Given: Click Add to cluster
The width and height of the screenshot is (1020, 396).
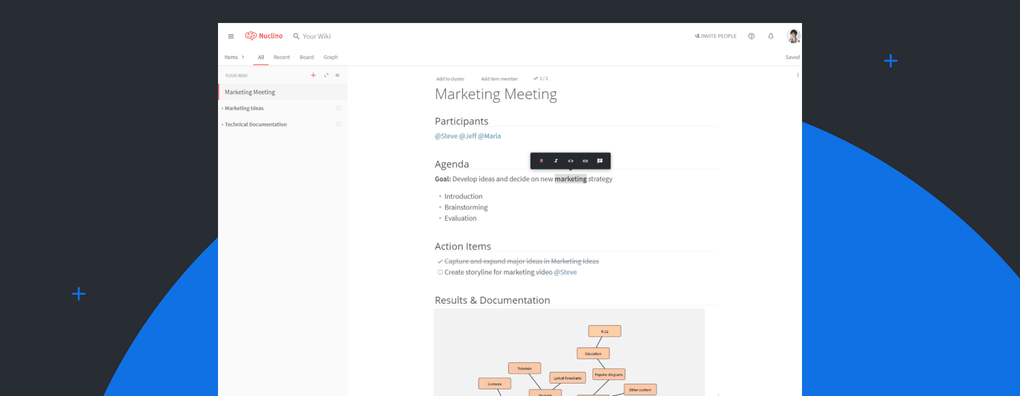Looking at the screenshot, I should tap(450, 79).
